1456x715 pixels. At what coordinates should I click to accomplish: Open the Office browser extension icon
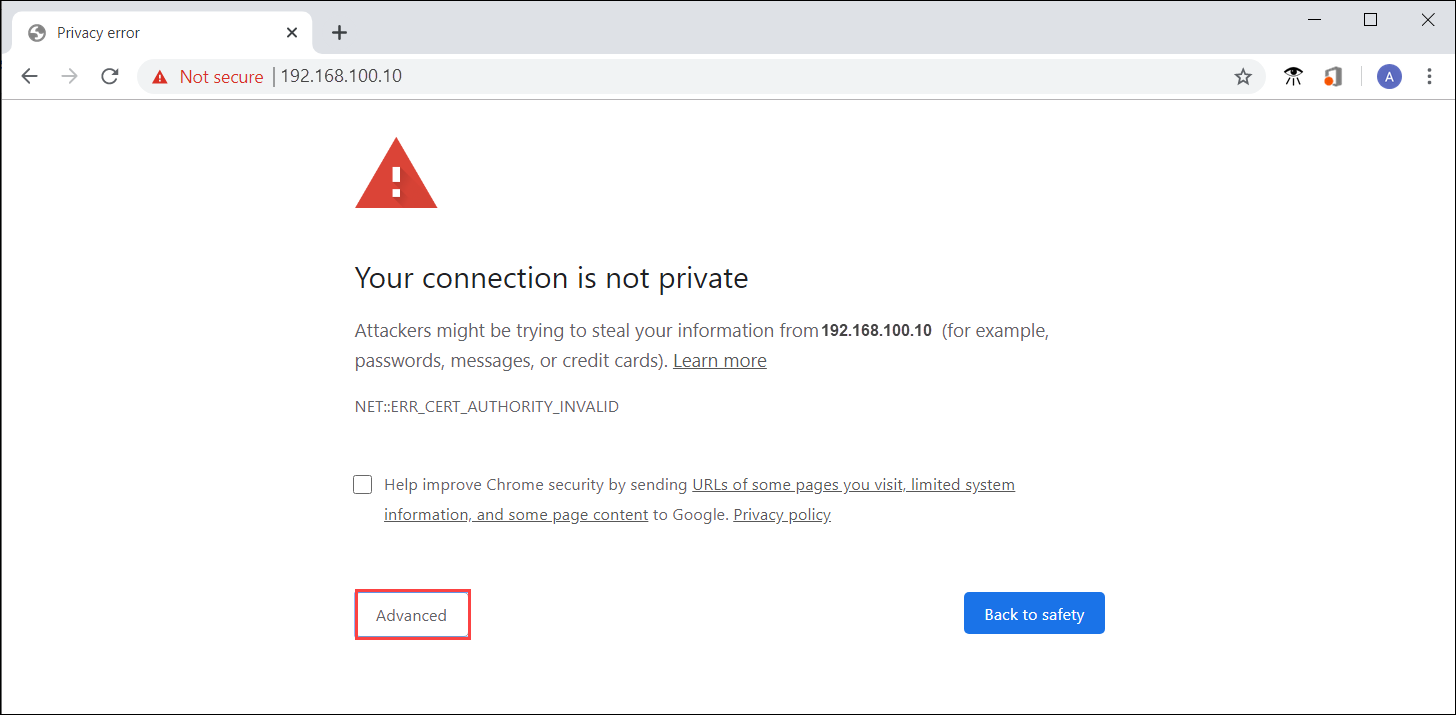tap(1333, 76)
